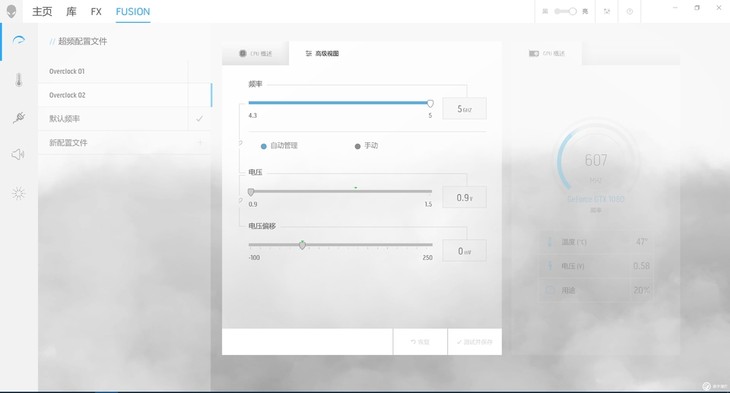Click the 恢复 restore button
This screenshot has width=730, height=393.
[x=420, y=342]
